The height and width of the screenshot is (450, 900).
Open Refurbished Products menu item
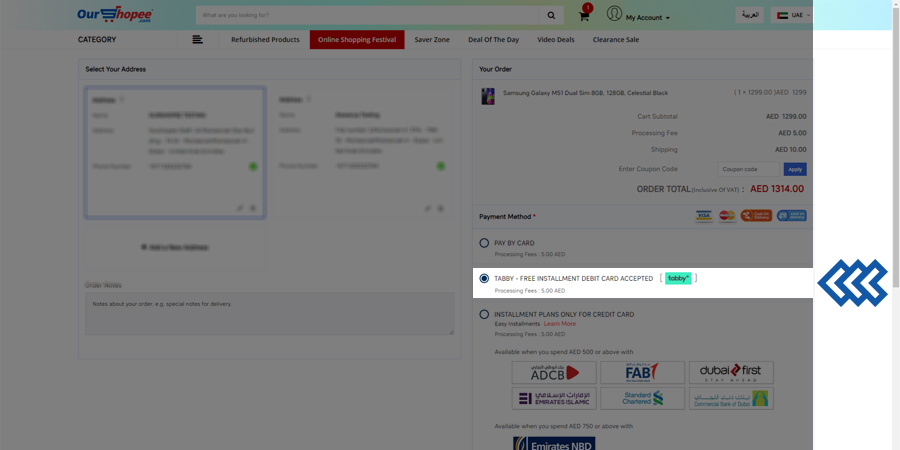pyautogui.click(x=265, y=40)
